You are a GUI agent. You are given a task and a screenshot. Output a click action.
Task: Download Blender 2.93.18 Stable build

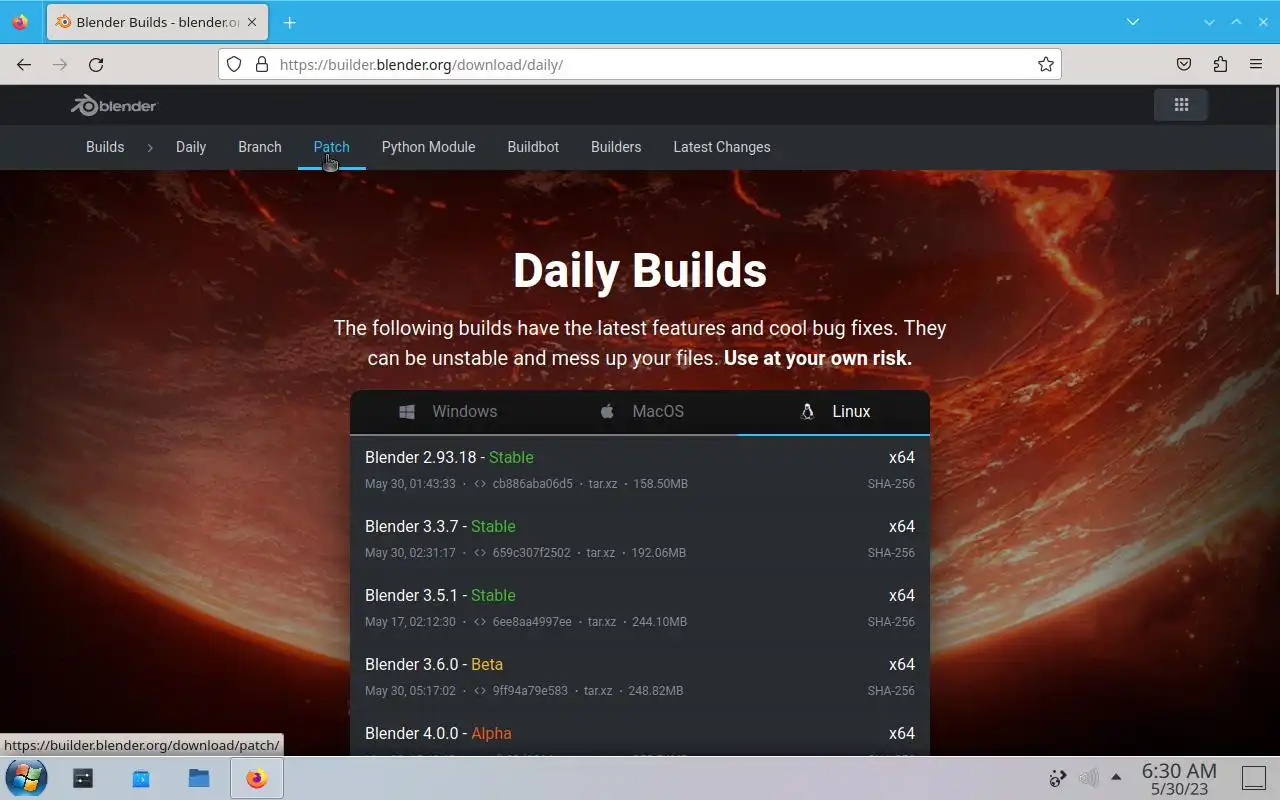(449, 457)
